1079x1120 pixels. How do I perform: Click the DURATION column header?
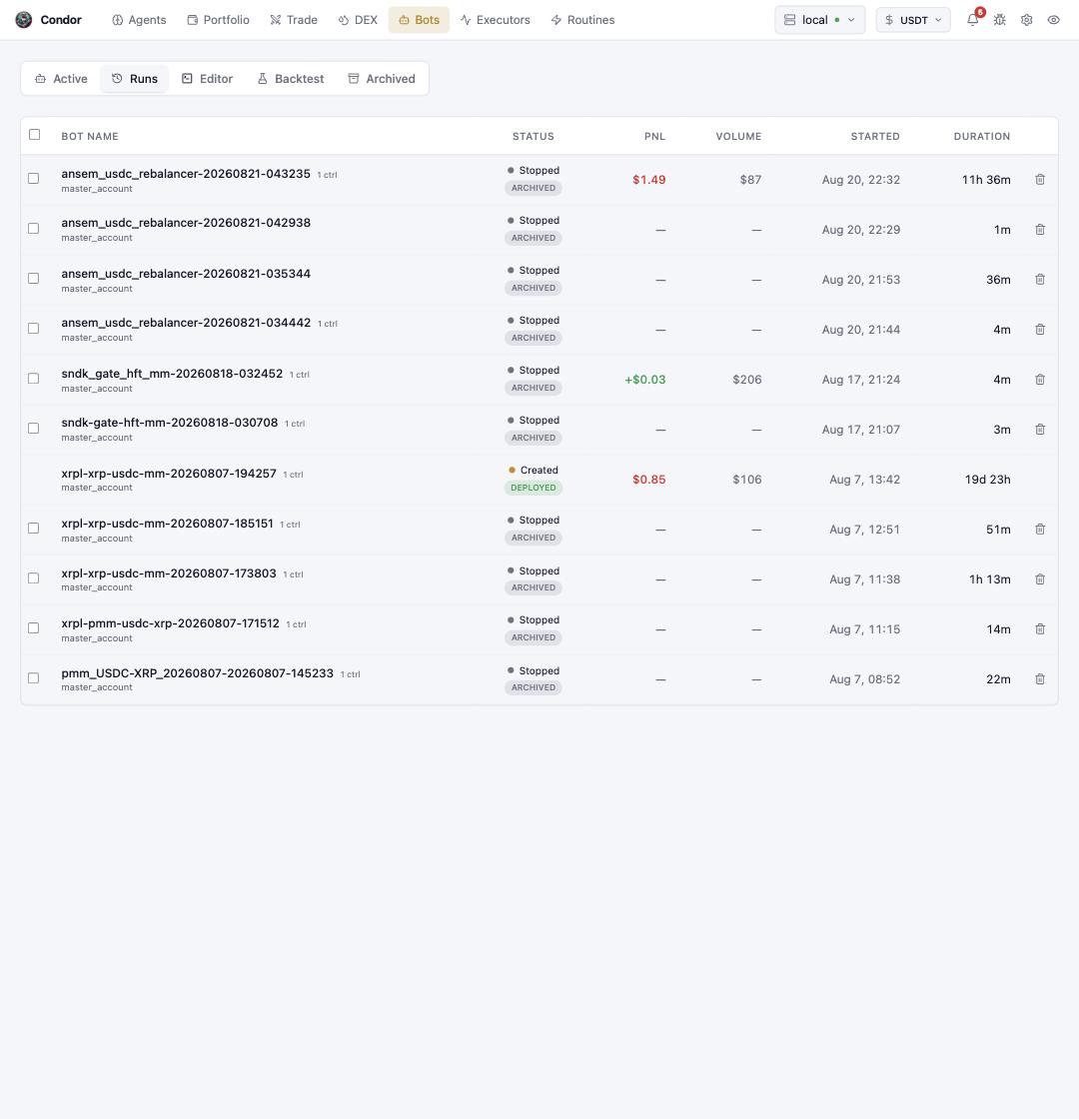pos(982,137)
